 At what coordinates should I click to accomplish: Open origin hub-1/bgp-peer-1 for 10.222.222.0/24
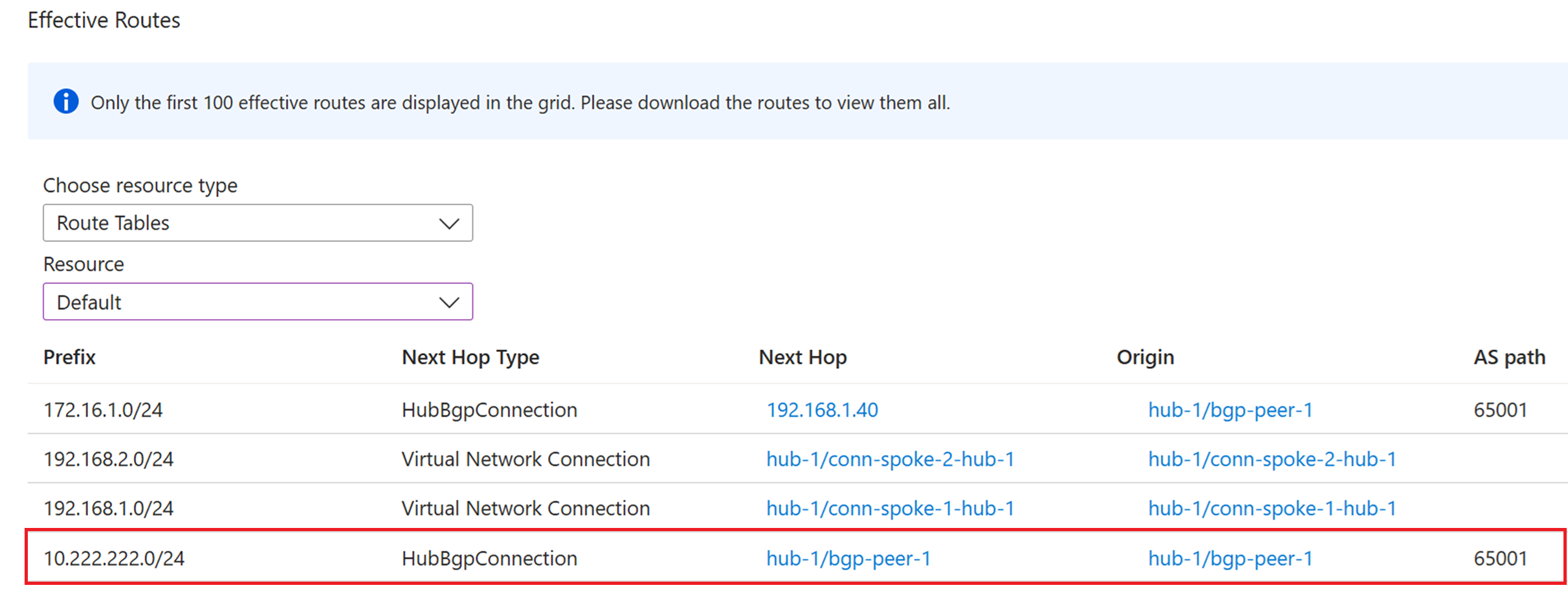pos(1230,558)
